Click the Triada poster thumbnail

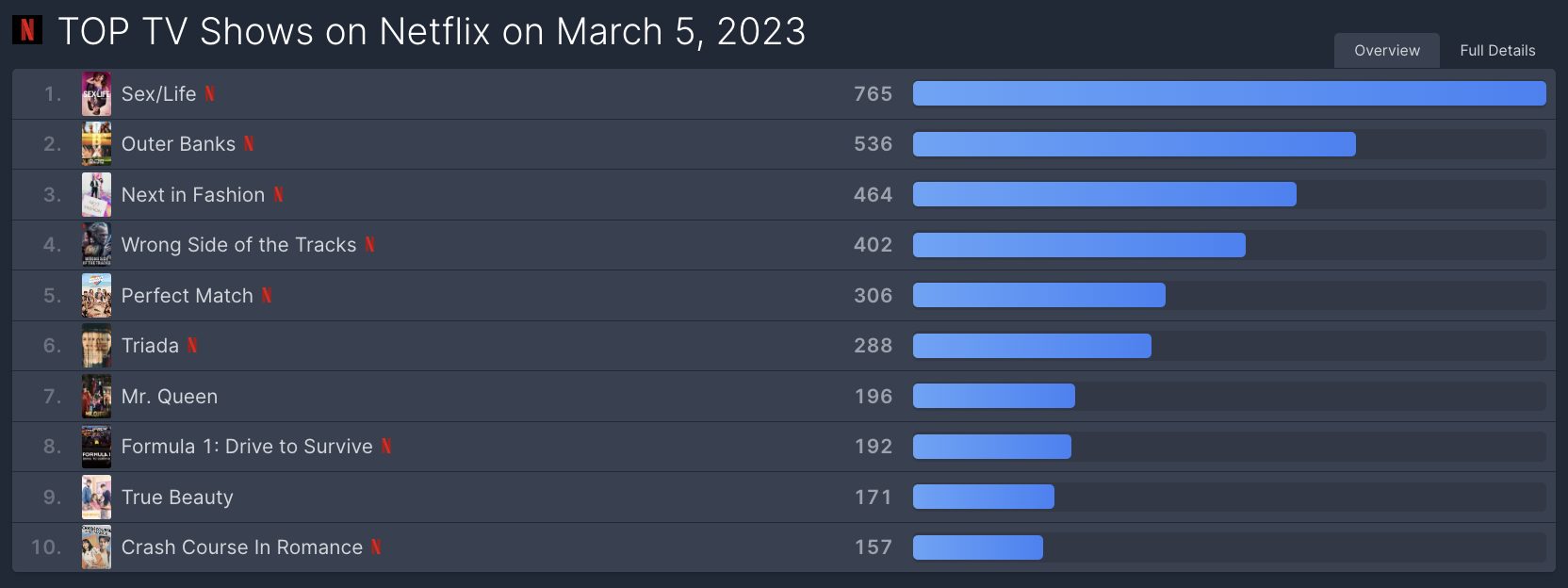[x=96, y=346]
